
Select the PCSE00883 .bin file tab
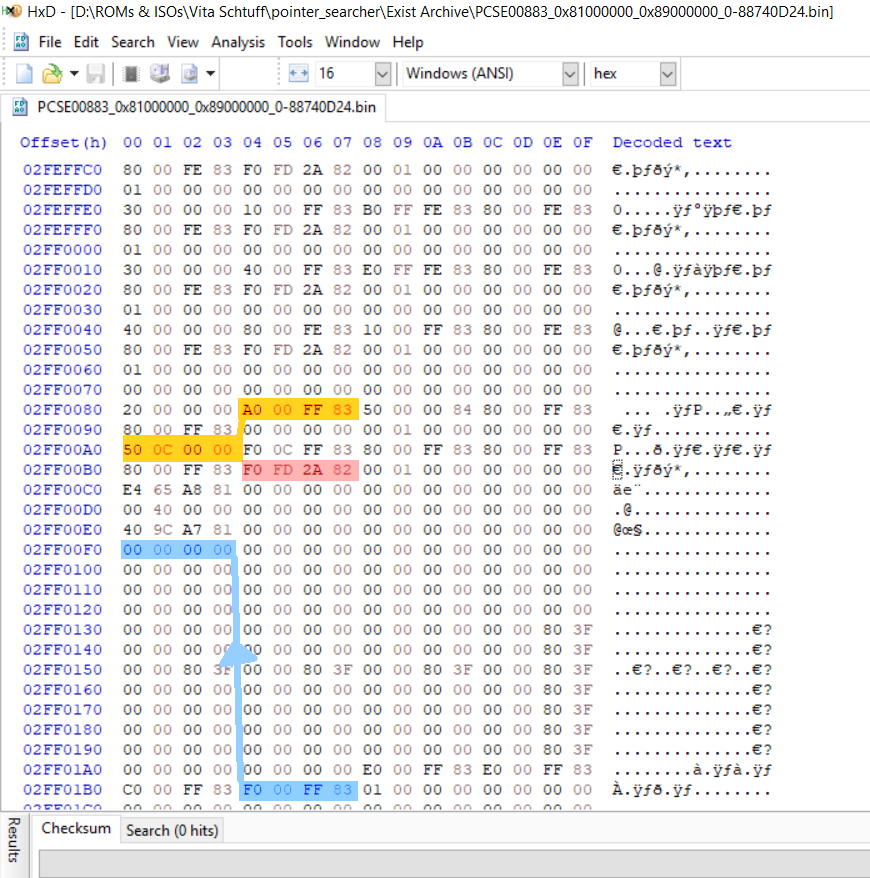click(x=194, y=107)
